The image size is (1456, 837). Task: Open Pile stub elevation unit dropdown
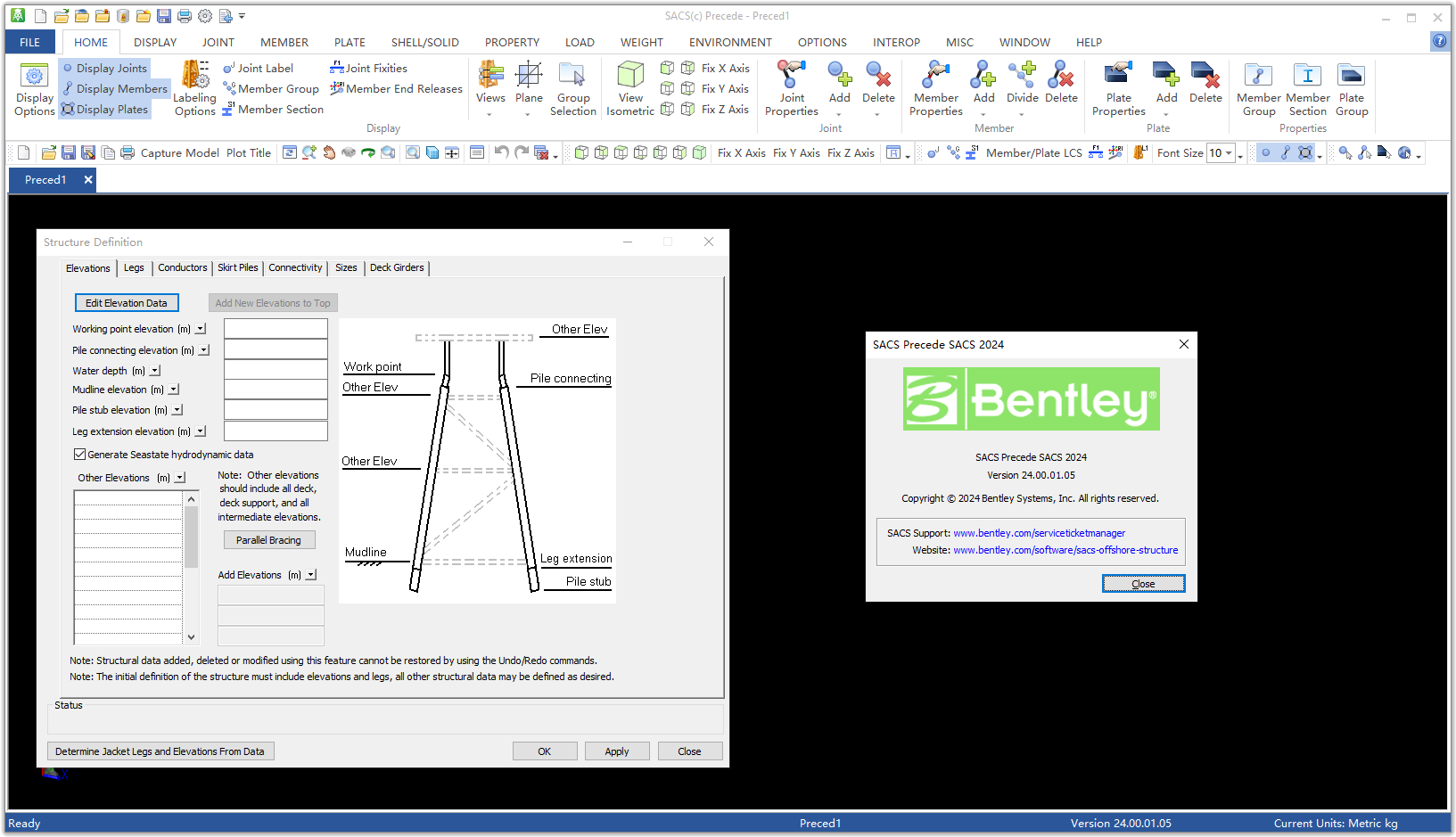tap(177, 410)
